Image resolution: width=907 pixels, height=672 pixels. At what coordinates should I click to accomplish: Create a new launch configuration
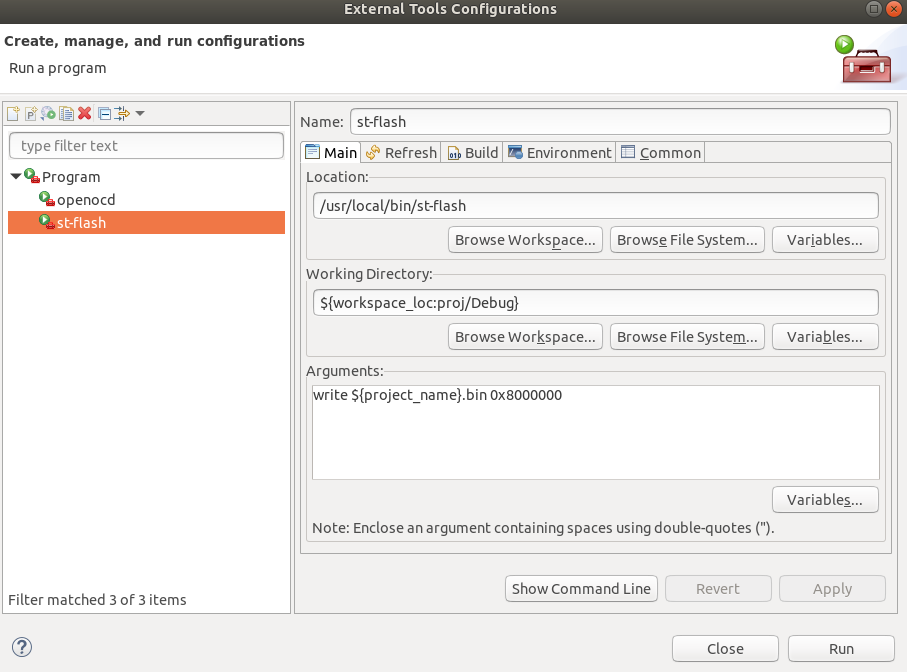(13, 113)
